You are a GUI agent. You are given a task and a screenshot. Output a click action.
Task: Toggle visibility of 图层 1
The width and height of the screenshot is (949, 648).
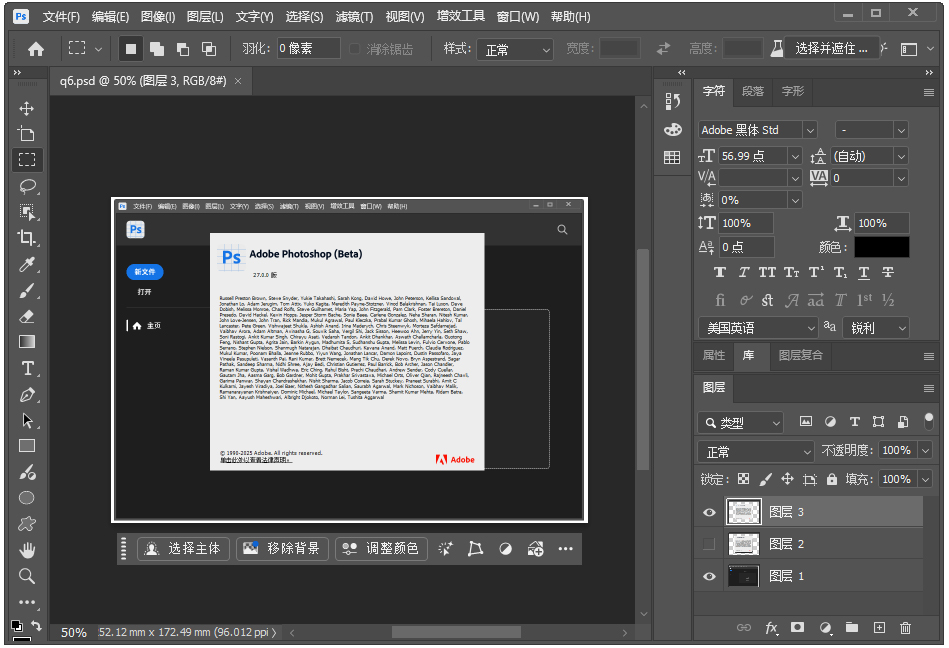(708, 576)
